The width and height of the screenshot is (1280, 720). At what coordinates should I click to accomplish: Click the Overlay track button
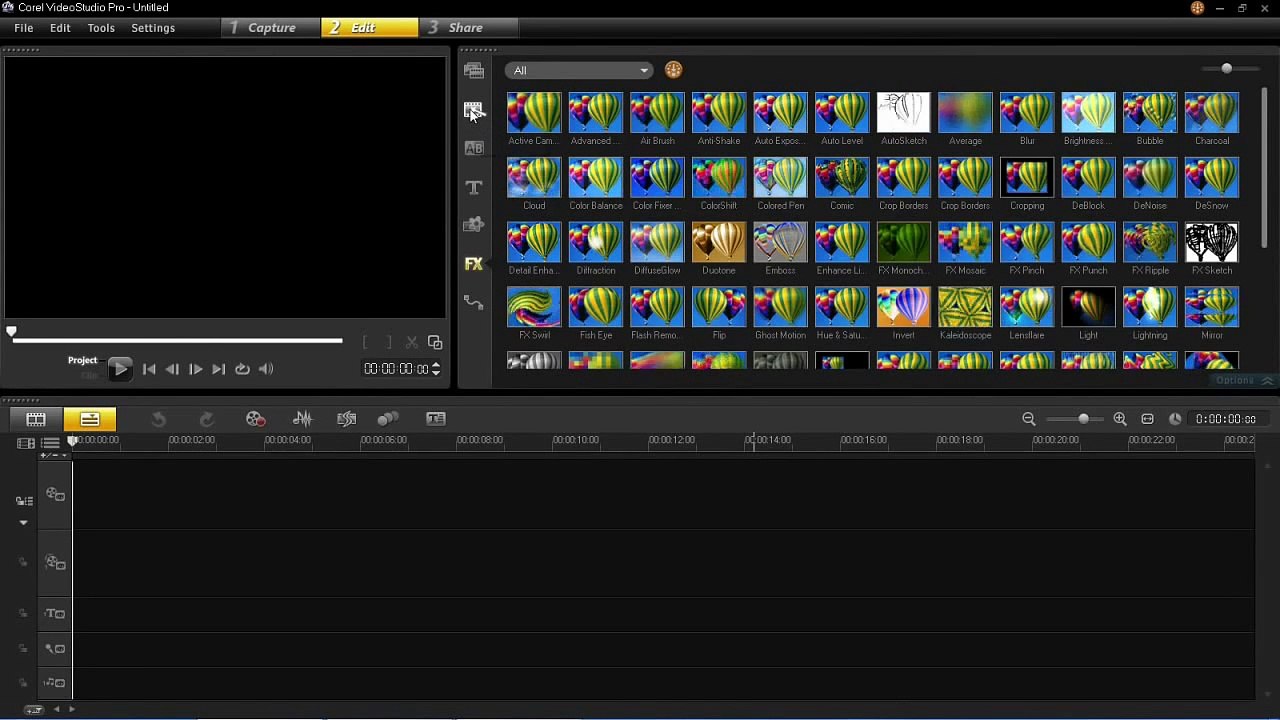(x=56, y=563)
